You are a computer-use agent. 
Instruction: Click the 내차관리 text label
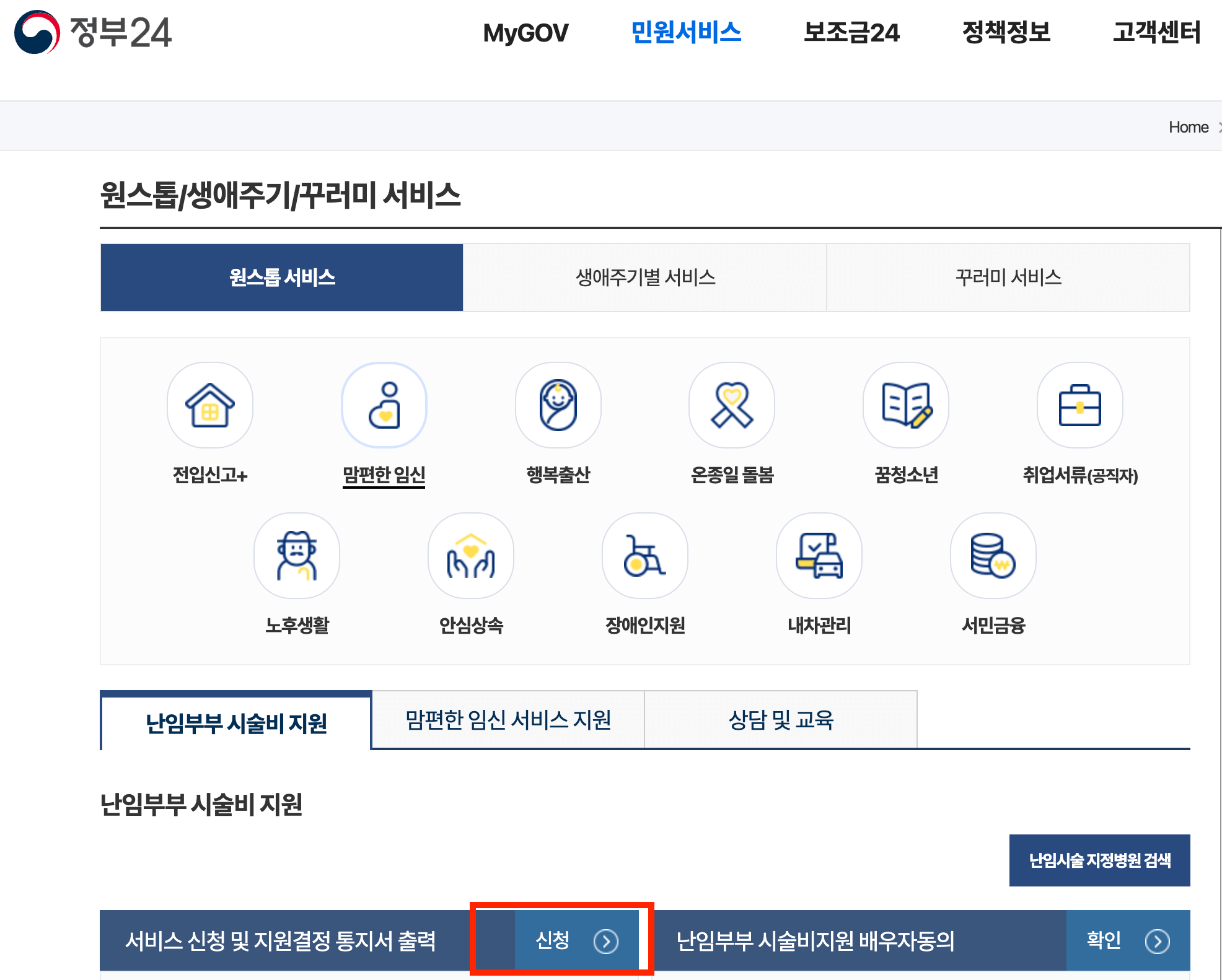click(819, 626)
